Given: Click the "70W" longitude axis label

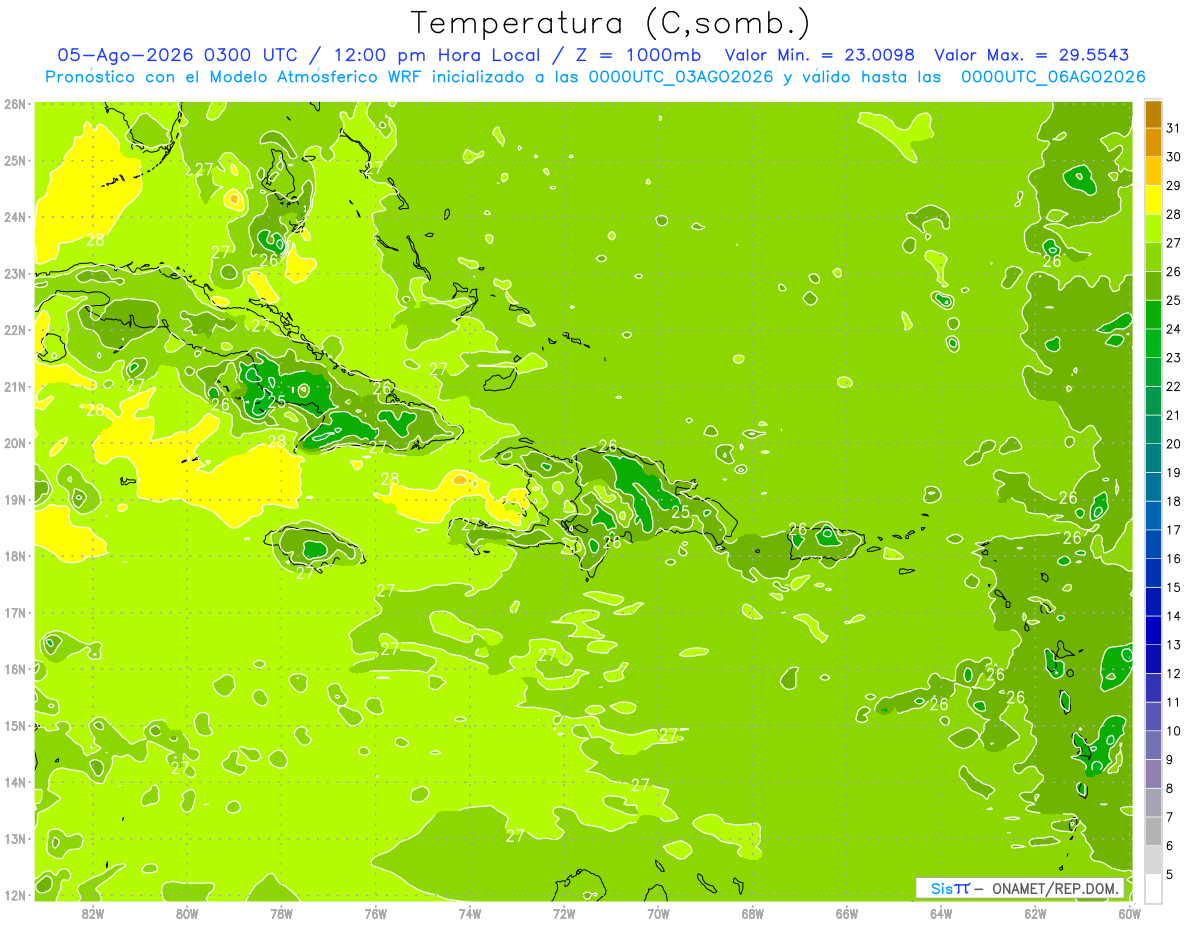Looking at the screenshot, I should [x=658, y=913].
